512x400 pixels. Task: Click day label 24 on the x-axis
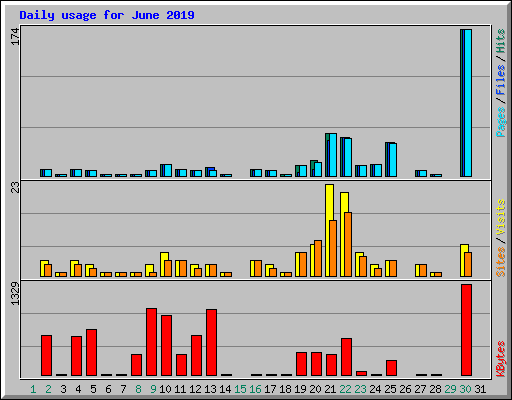[375, 389]
